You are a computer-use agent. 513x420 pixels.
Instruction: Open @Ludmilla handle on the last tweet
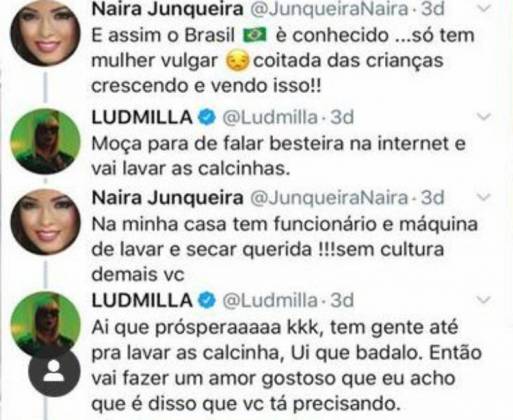270,300
